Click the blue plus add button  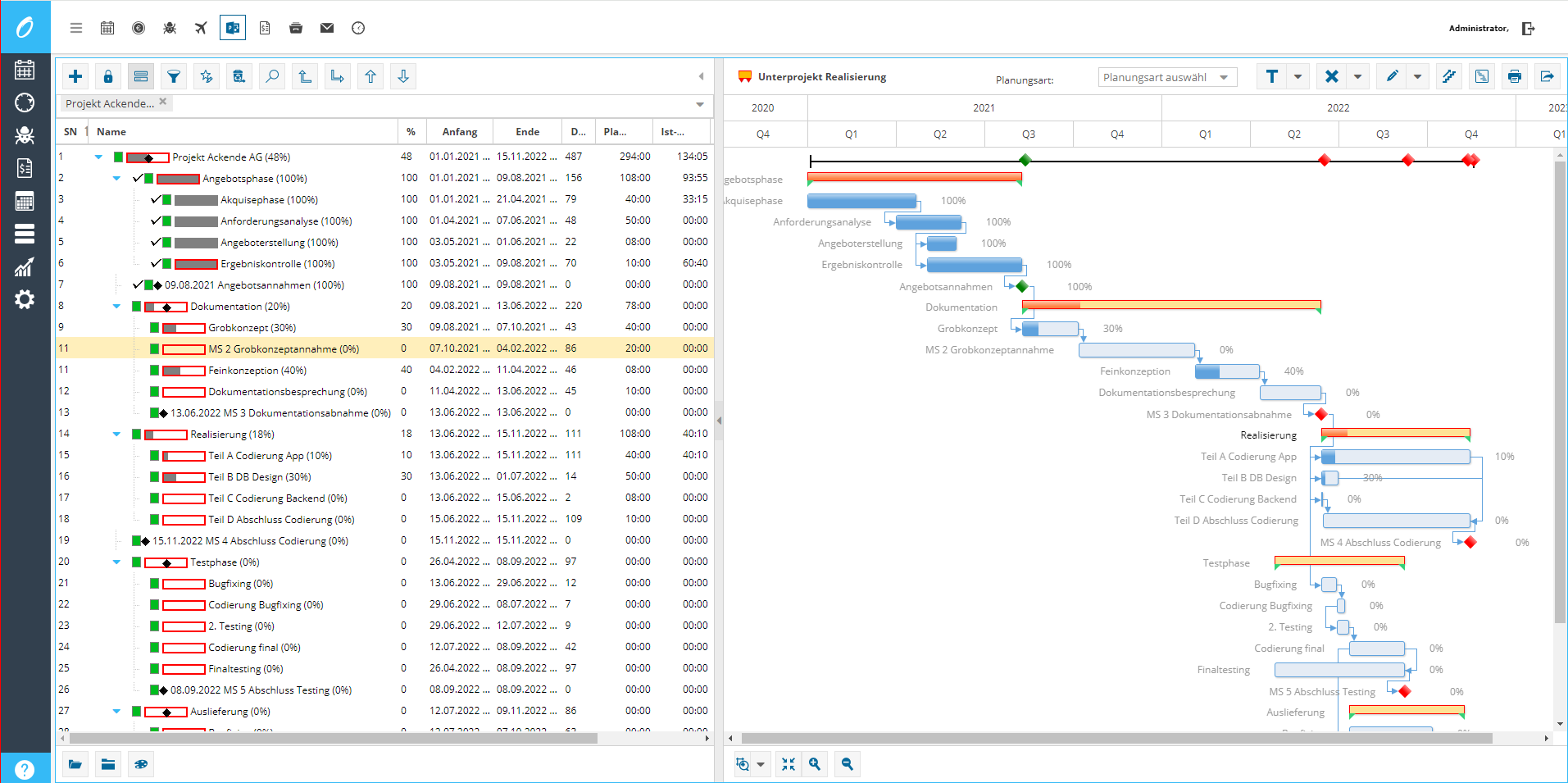click(x=75, y=76)
